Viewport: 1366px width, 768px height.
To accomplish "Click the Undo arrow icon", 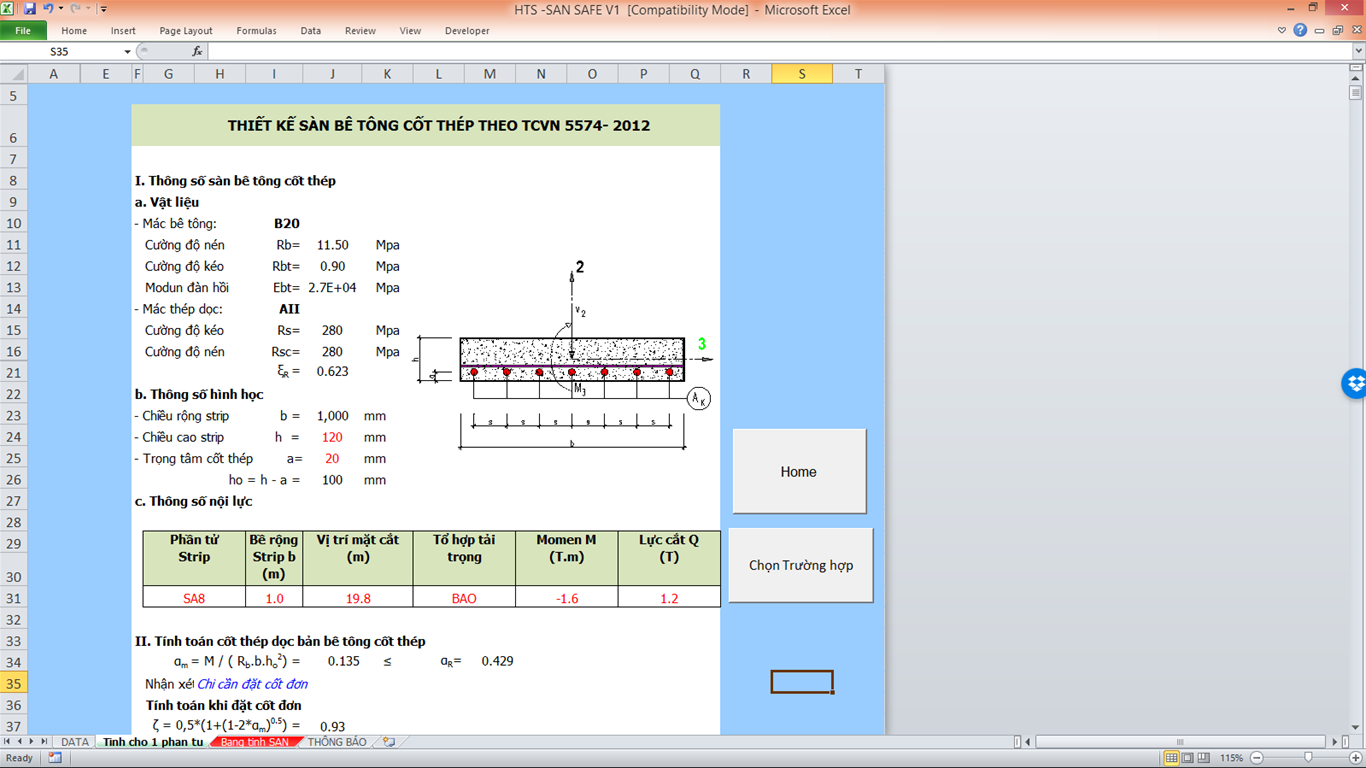I will pyautogui.click(x=47, y=9).
